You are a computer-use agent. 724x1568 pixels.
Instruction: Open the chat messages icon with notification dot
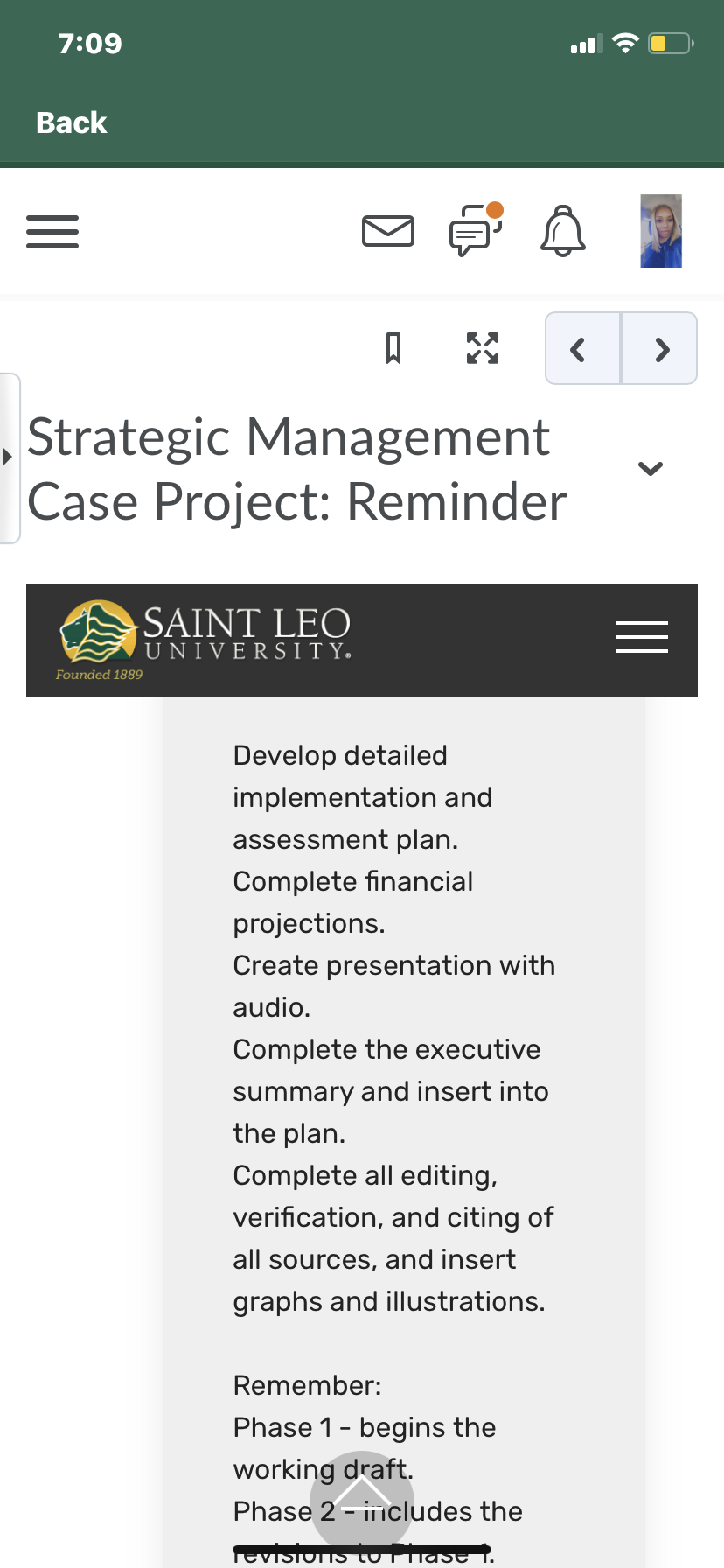[477, 229]
